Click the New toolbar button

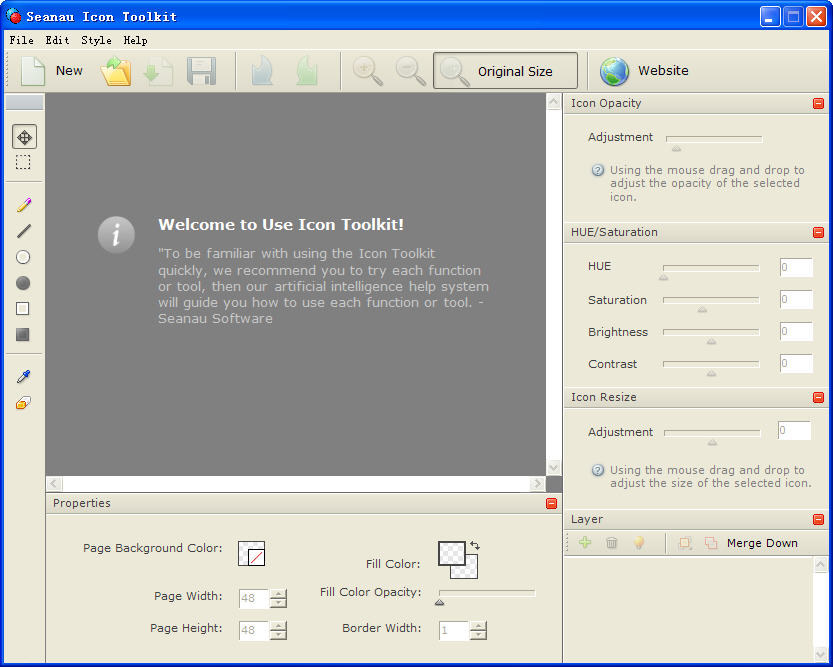pyautogui.click(x=52, y=71)
